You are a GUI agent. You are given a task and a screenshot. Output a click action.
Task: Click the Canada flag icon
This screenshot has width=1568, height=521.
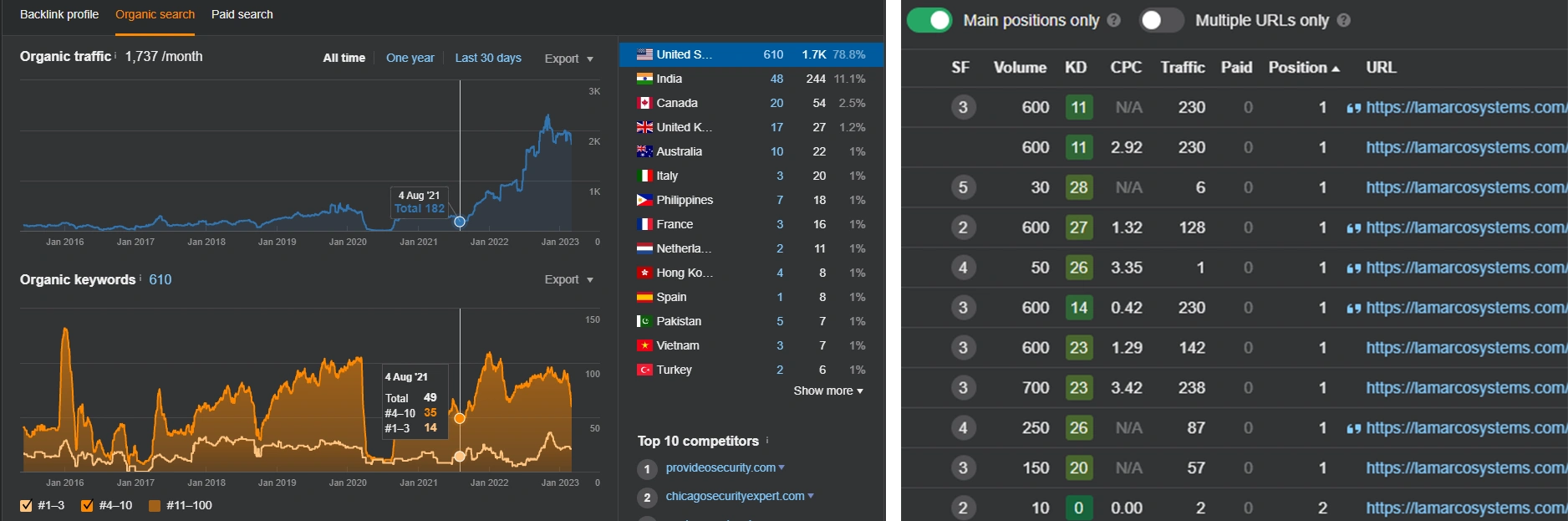click(644, 103)
